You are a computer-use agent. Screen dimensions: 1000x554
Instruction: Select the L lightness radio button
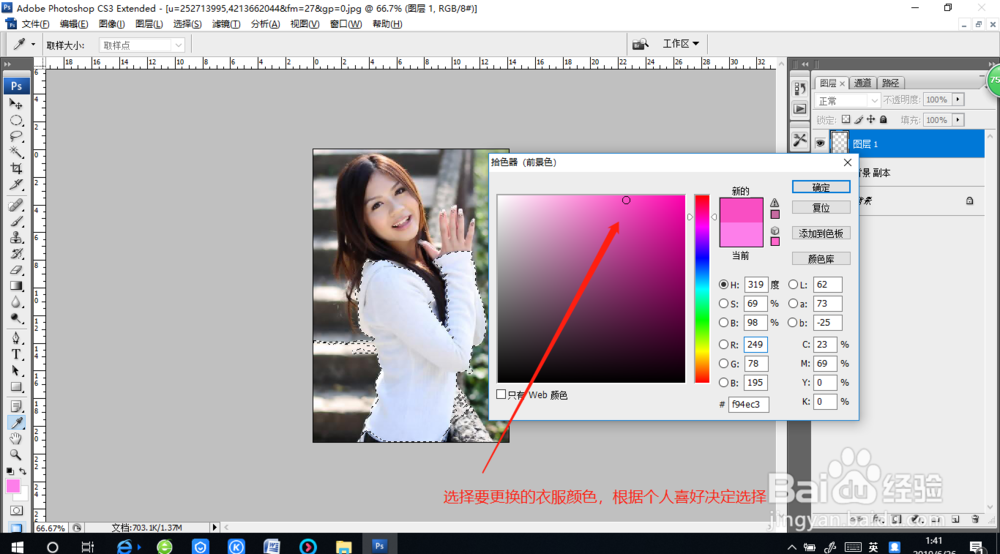coord(793,284)
